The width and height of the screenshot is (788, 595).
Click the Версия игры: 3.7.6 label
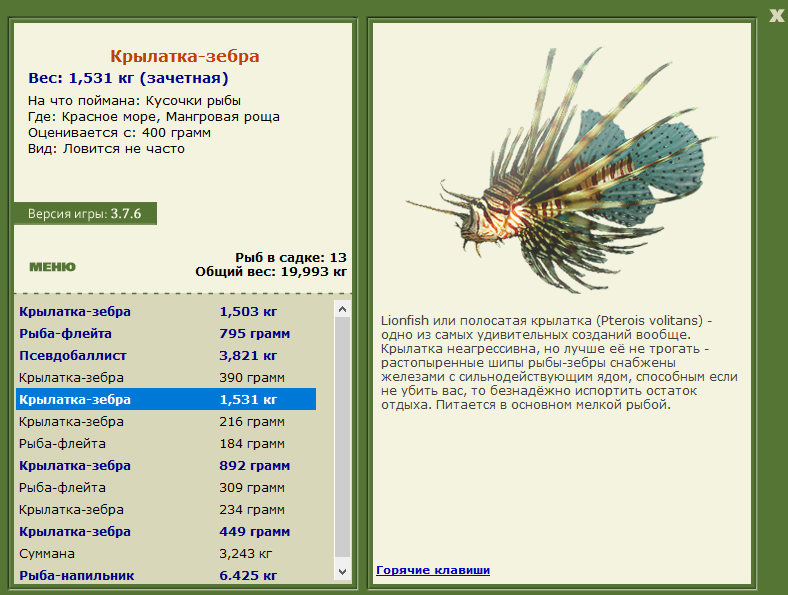[x=85, y=214]
